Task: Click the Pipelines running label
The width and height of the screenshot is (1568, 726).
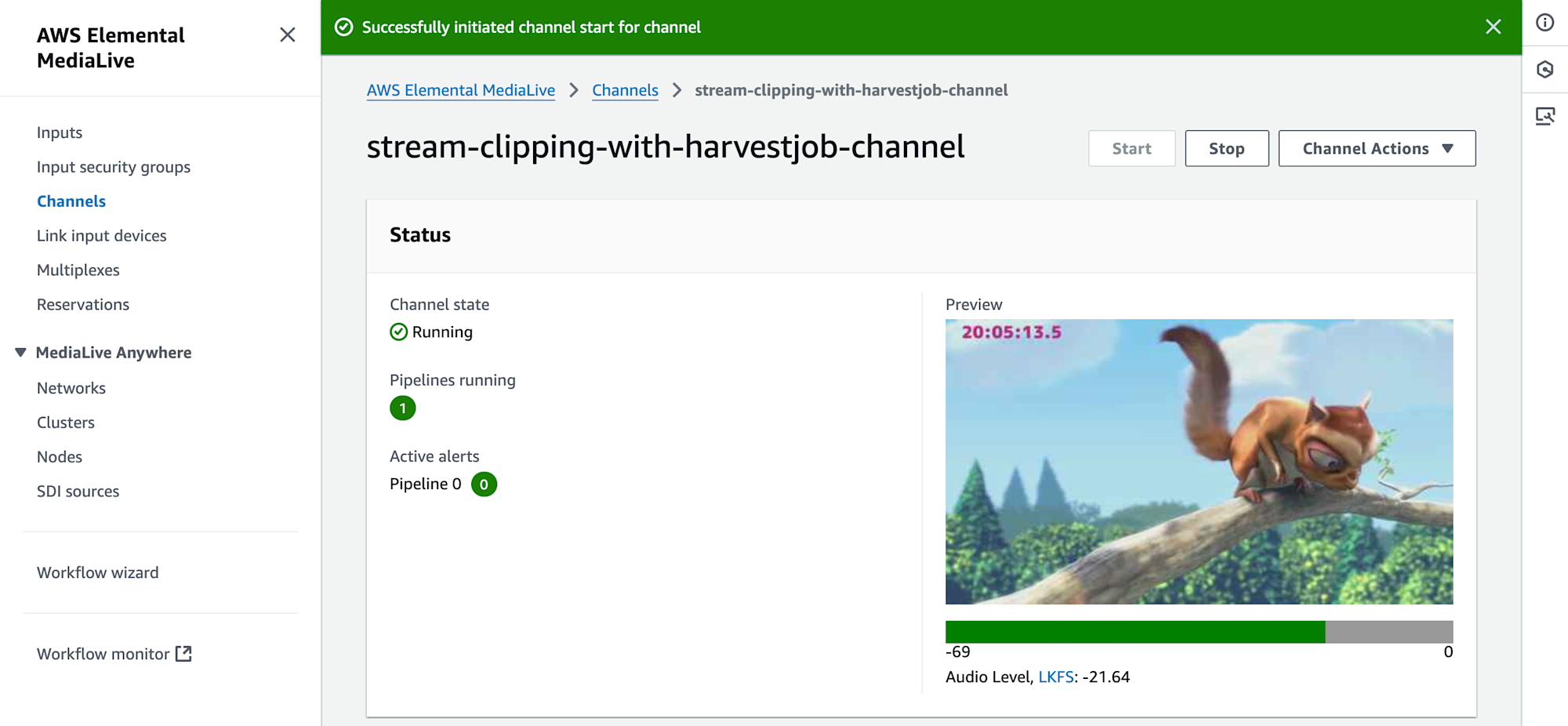Action: pos(452,380)
